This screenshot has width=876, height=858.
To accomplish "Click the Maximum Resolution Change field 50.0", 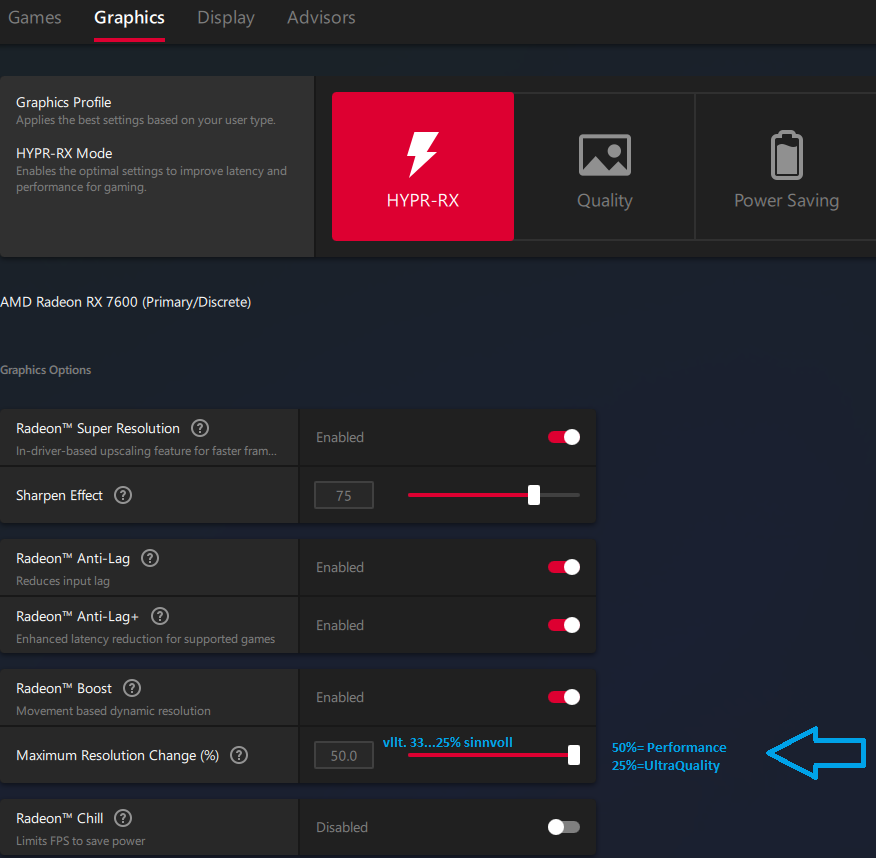I will point(344,755).
